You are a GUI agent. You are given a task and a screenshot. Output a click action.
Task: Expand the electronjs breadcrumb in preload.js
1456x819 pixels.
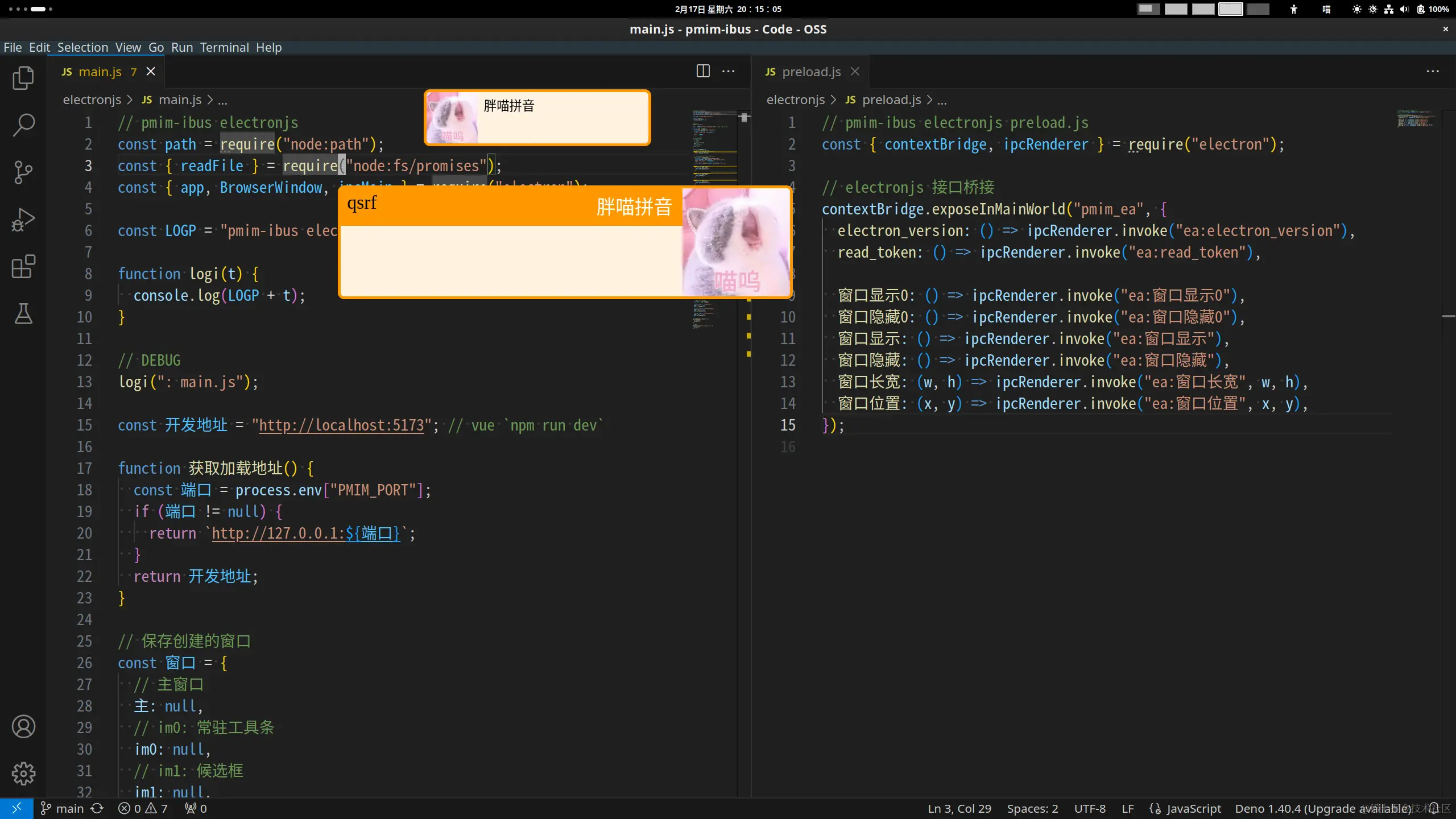pos(795,100)
